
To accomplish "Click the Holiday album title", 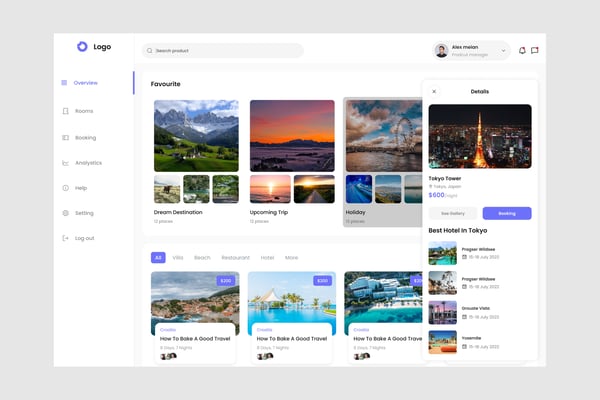I will [x=355, y=212].
